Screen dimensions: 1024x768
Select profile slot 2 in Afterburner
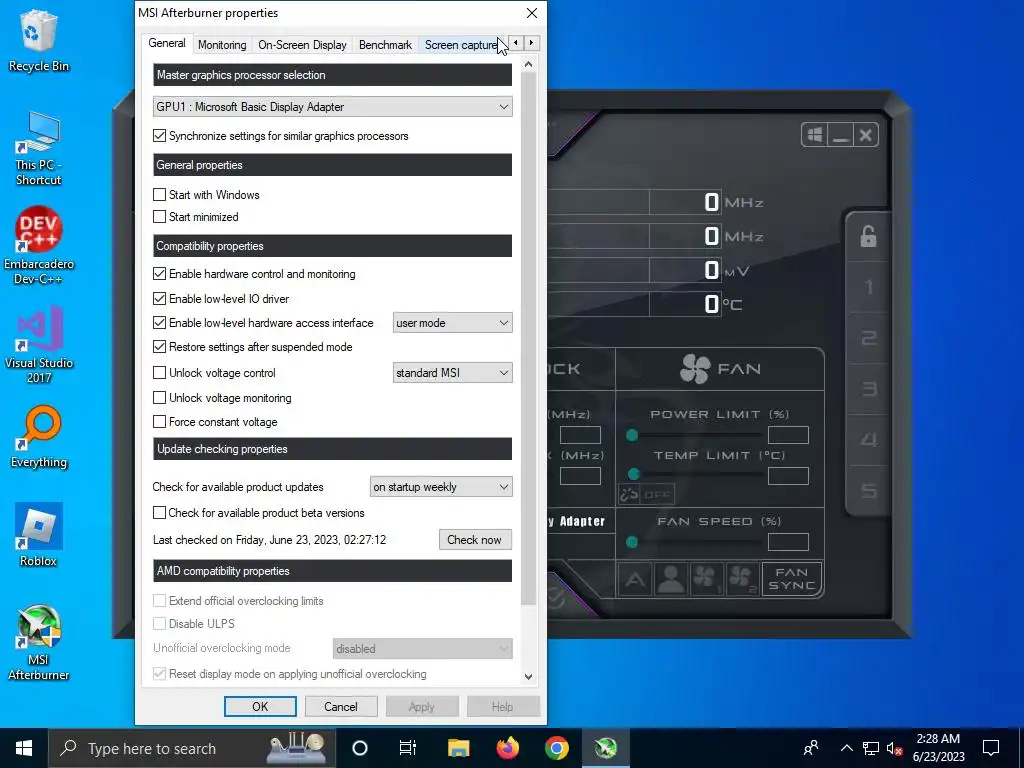(869, 338)
